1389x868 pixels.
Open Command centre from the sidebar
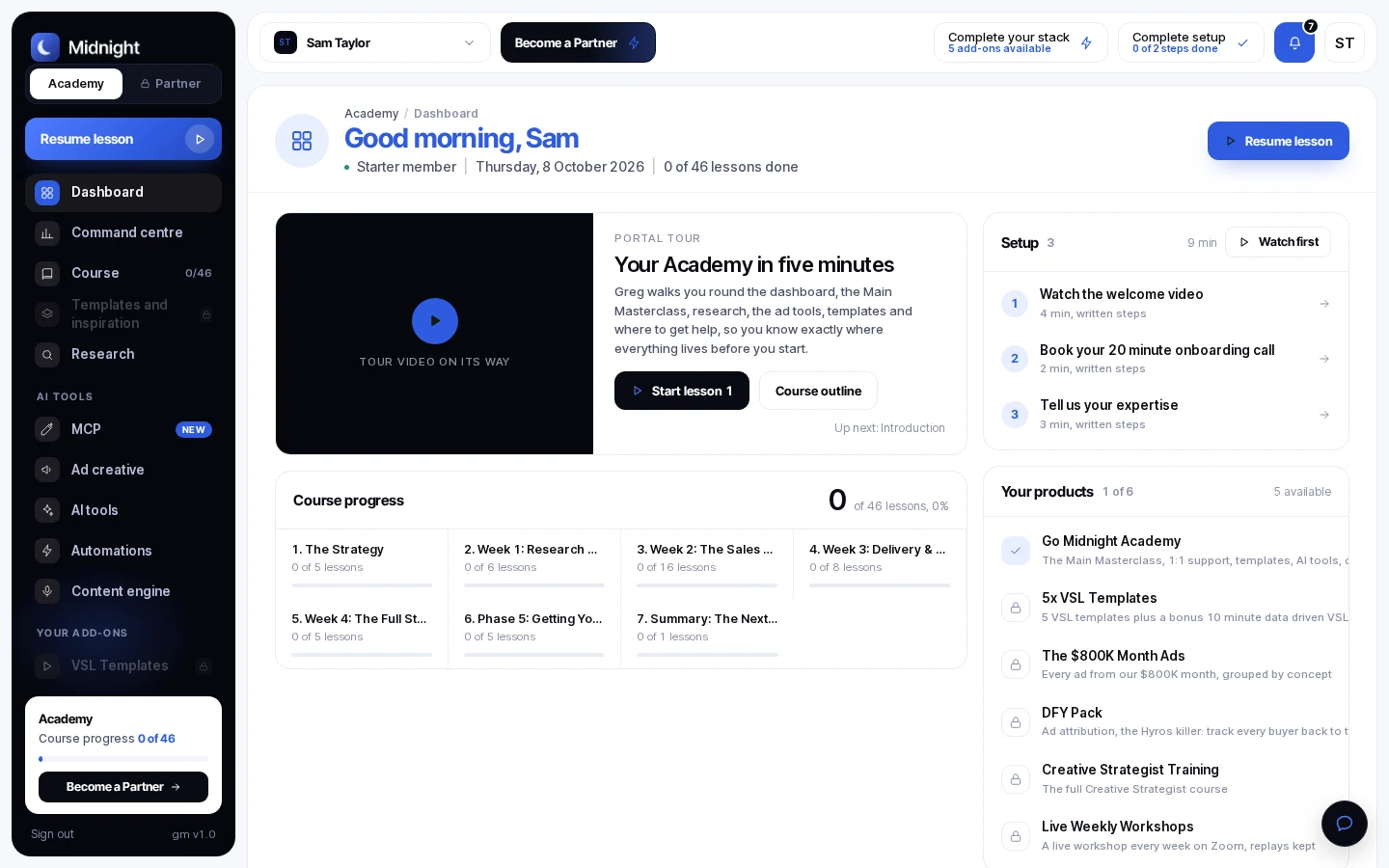point(123,232)
